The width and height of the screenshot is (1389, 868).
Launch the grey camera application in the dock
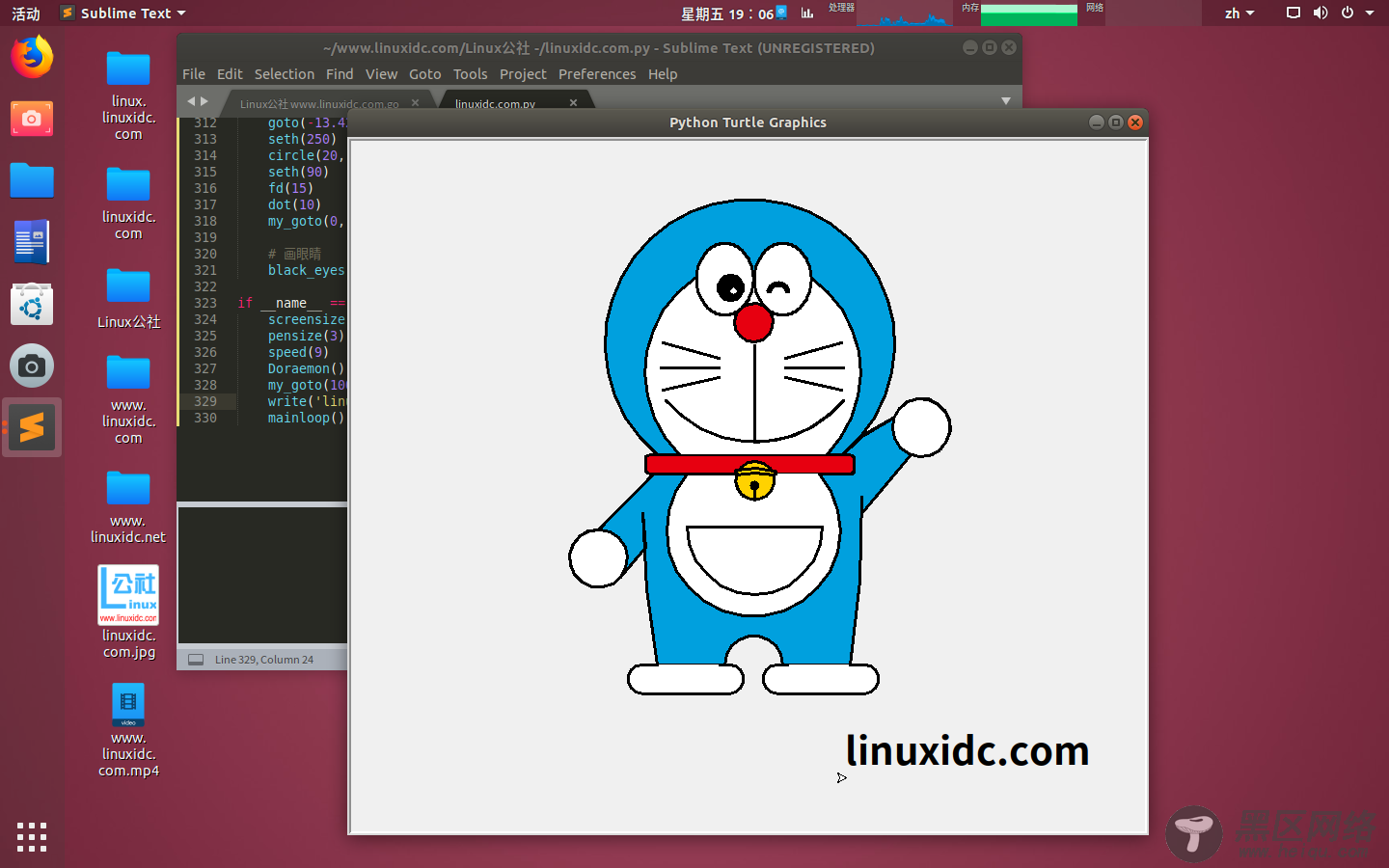pos(32,366)
